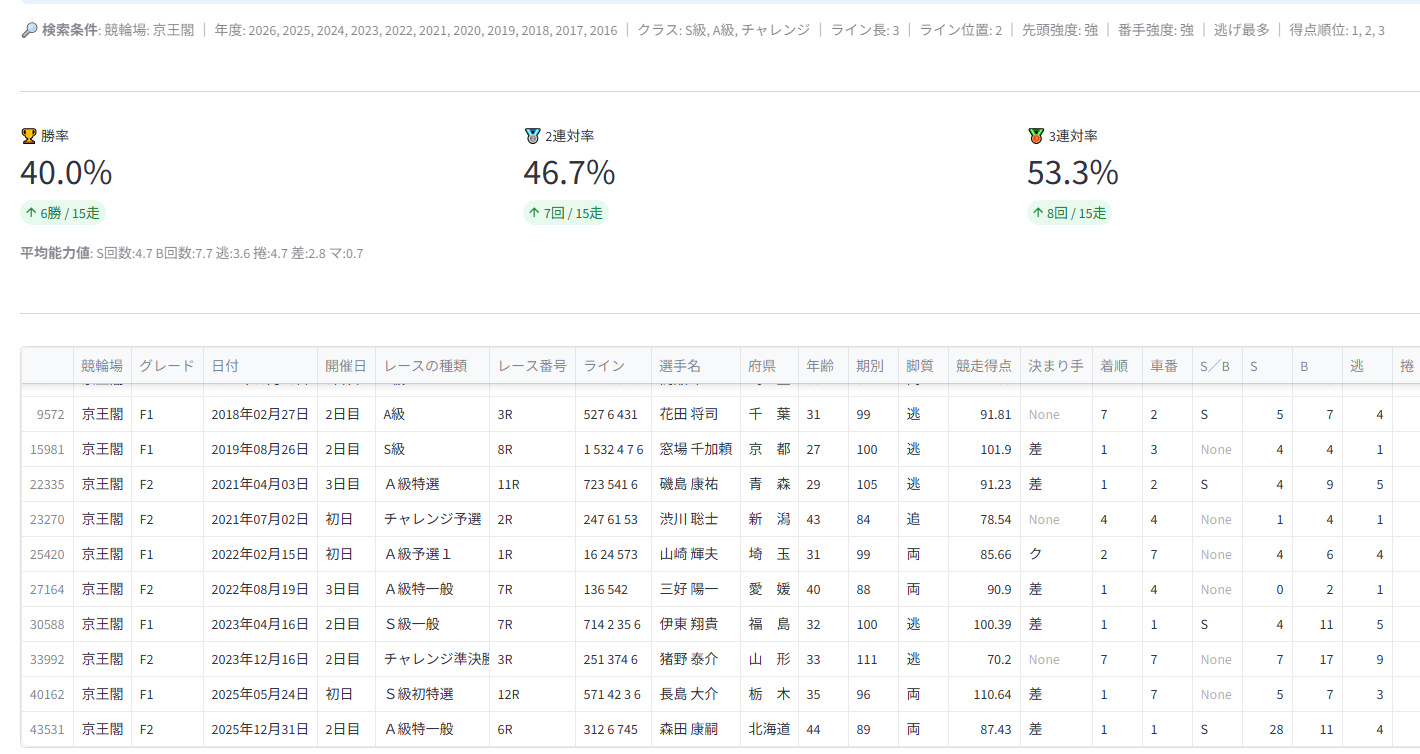Click the bronze medal icon beside 3連対率
This screenshot has width=1420, height=754.
point(1036,136)
